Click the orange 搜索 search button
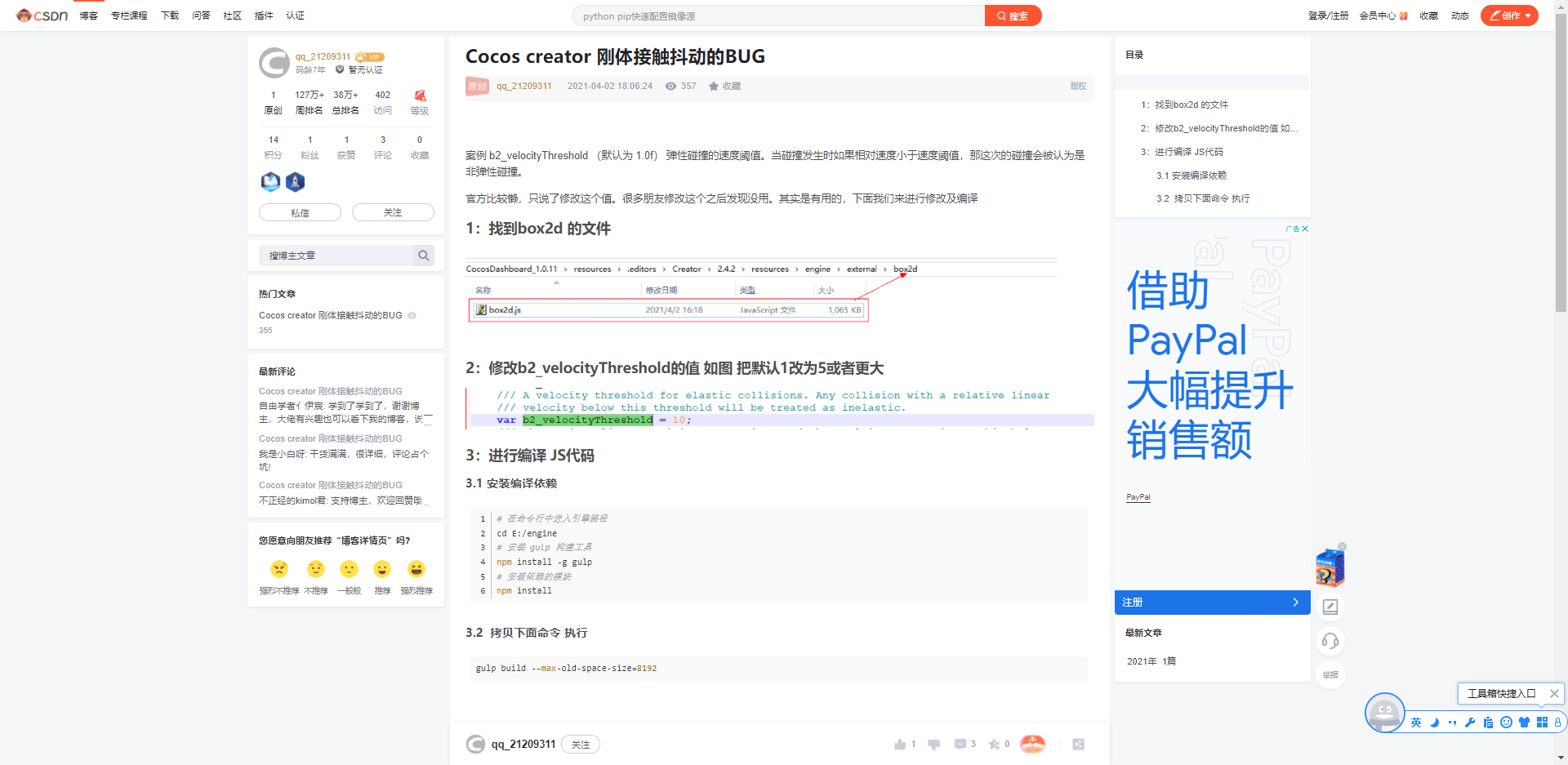This screenshot has height=765, width=1568. pyautogui.click(x=1013, y=16)
